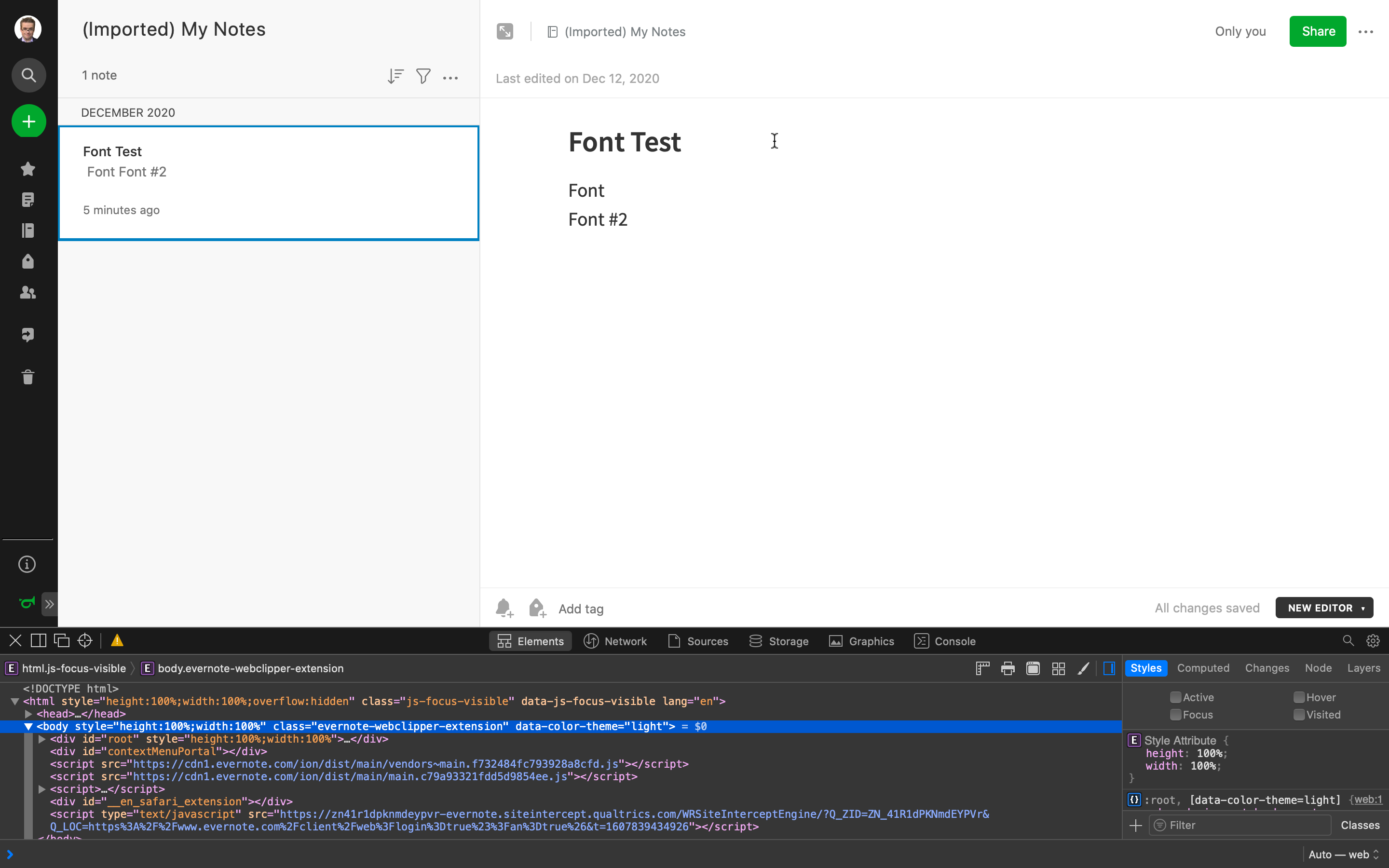This screenshot has width=1389, height=868.
Task: Open Work Chat icon in sidebar
Action: coord(27,335)
